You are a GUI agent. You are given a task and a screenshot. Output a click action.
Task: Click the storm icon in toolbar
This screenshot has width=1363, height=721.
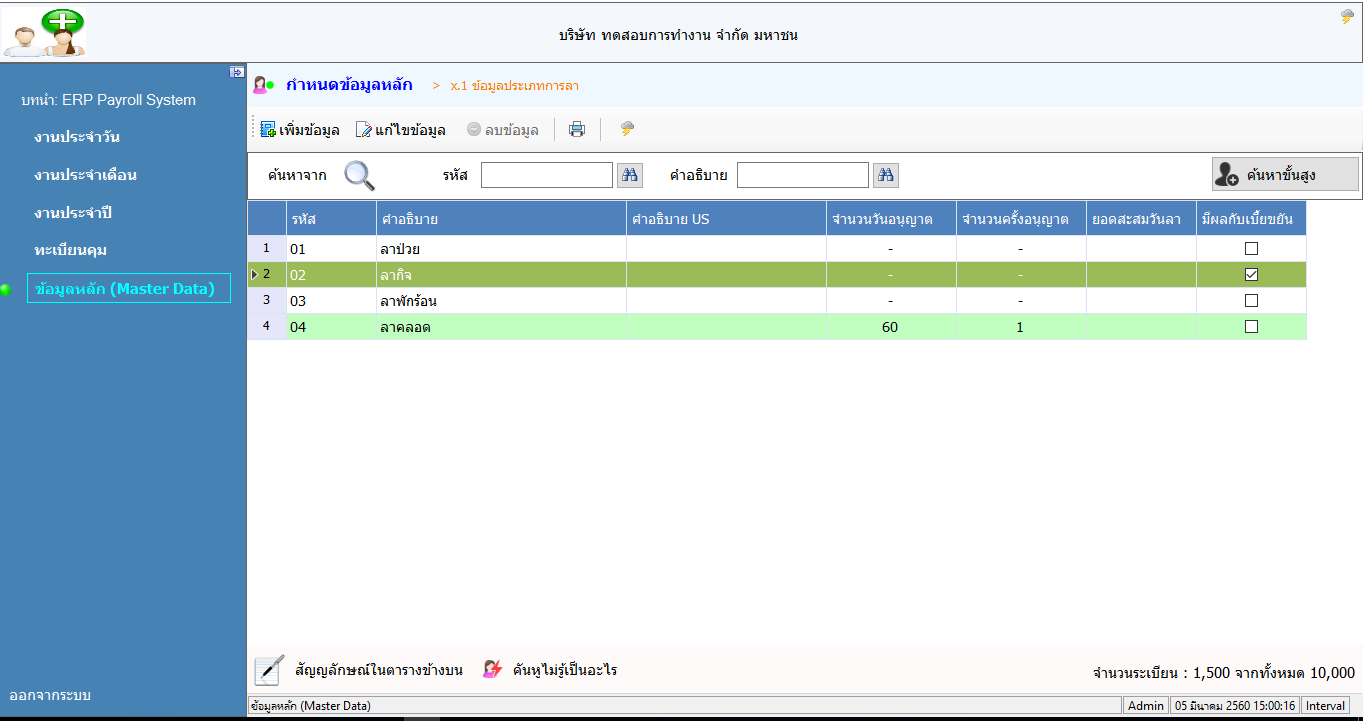coord(627,129)
